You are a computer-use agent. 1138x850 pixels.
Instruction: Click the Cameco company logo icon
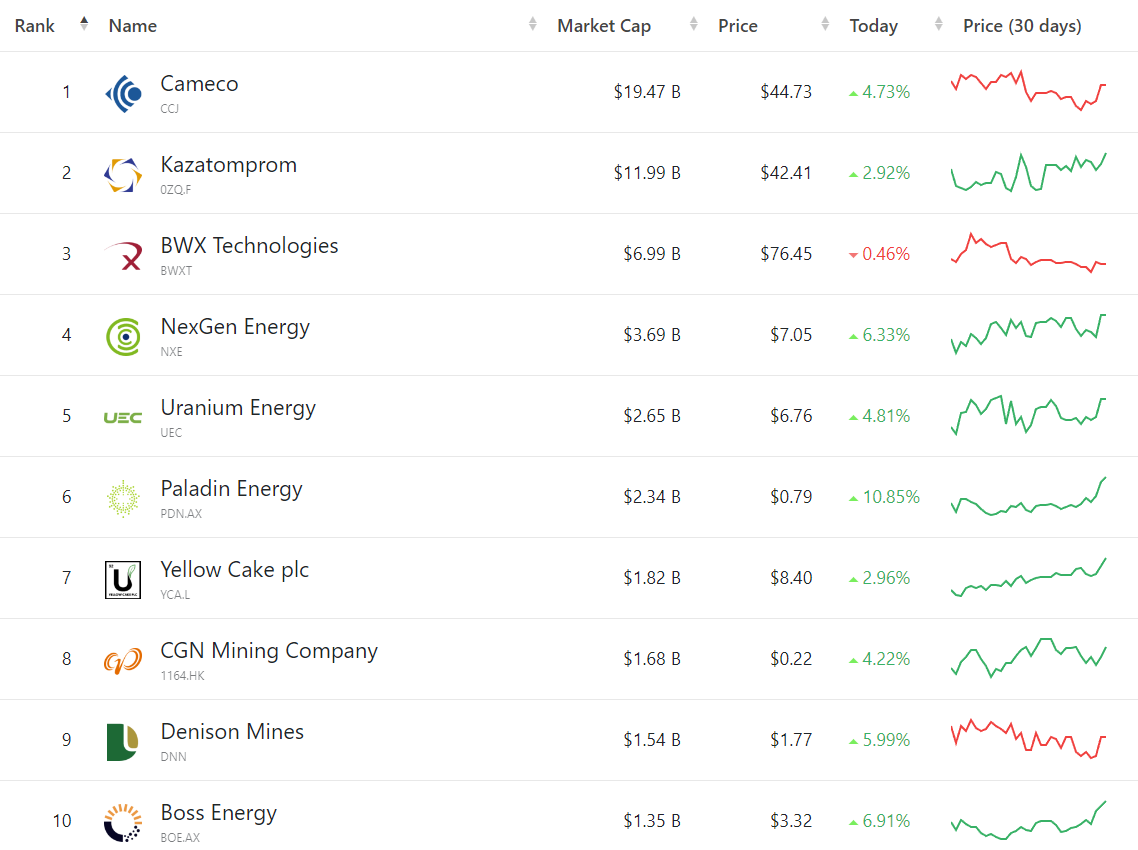coord(123,94)
